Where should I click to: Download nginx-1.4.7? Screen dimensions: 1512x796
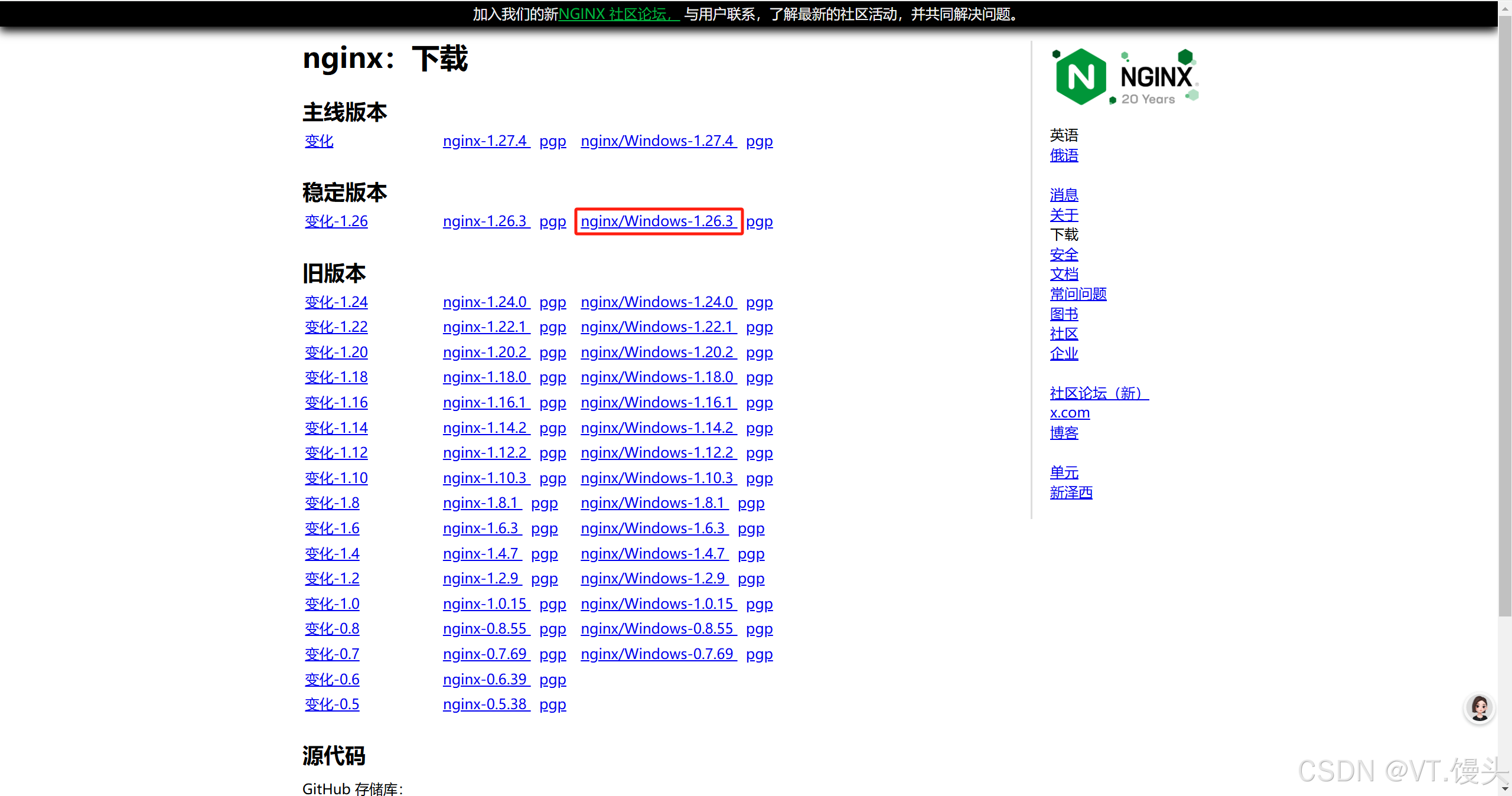point(482,554)
